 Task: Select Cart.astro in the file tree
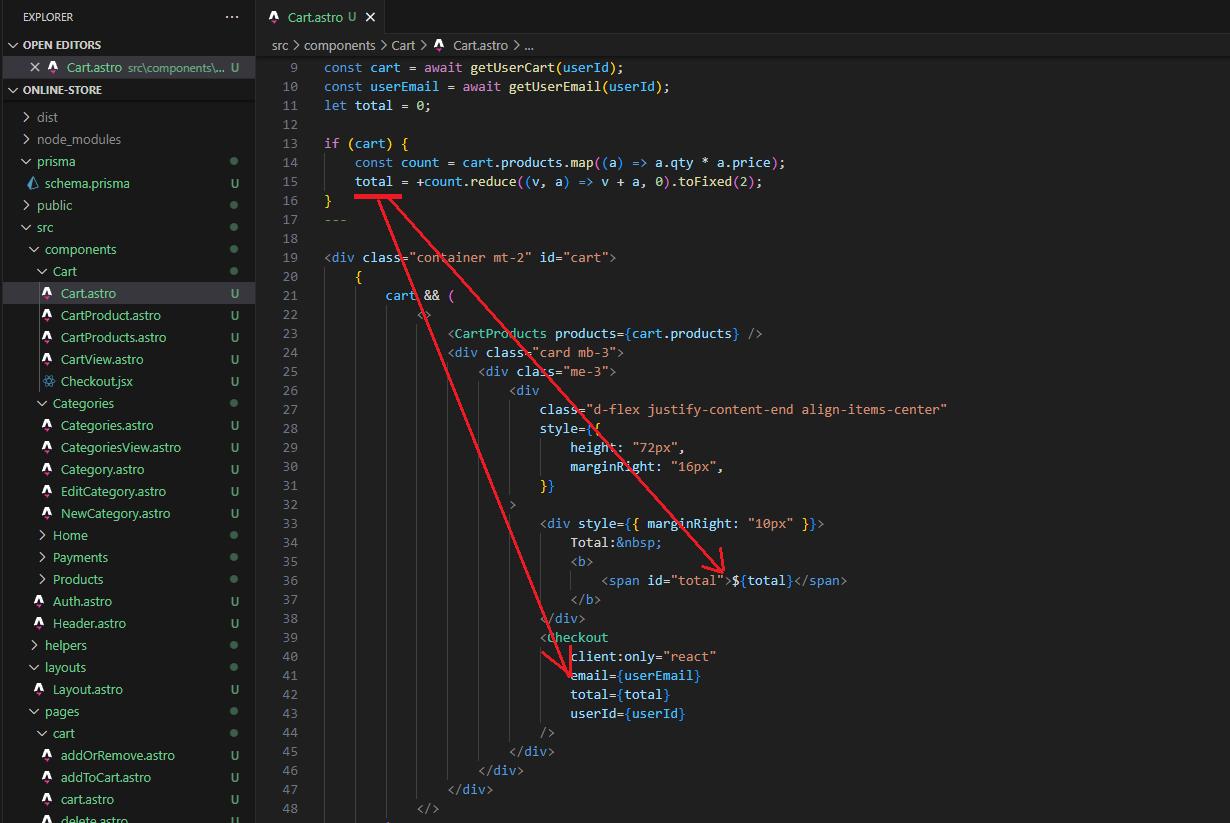[x=88, y=293]
